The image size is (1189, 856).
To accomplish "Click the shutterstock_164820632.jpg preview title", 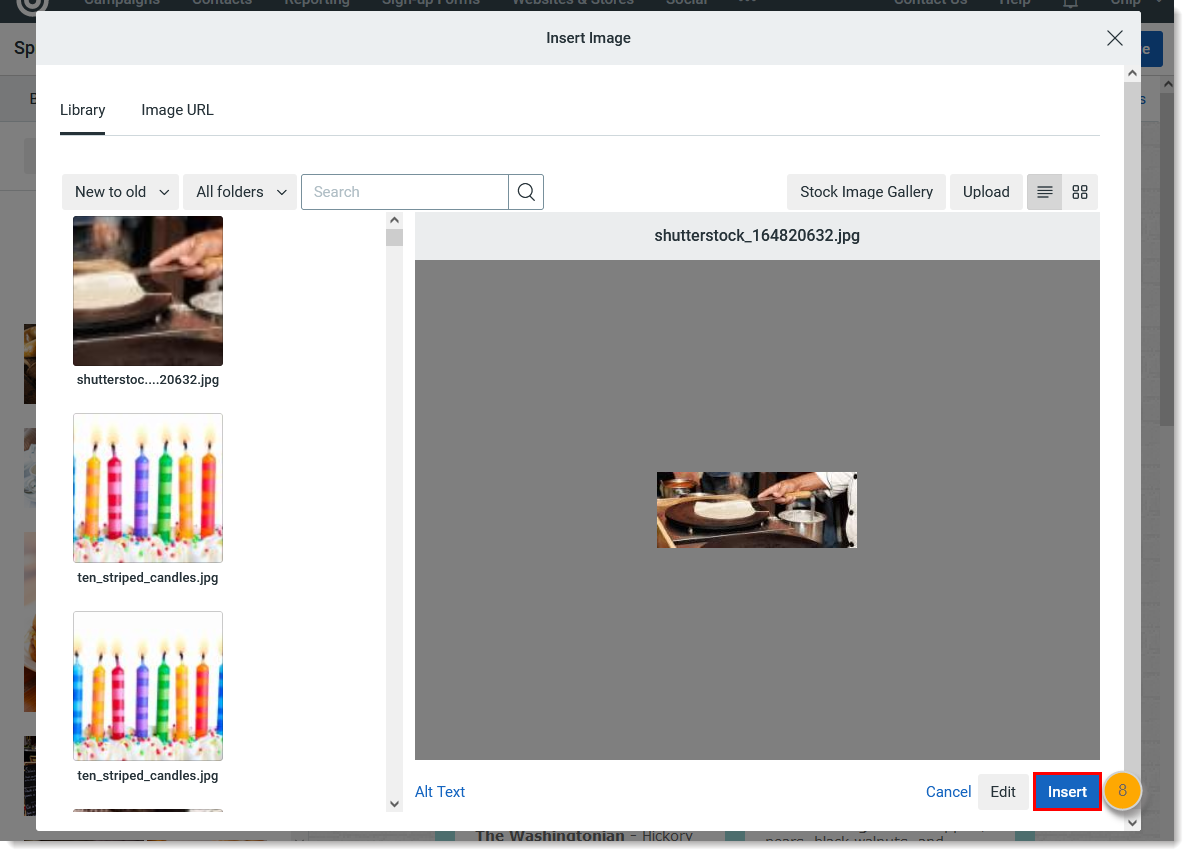I will [x=757, y=235].
